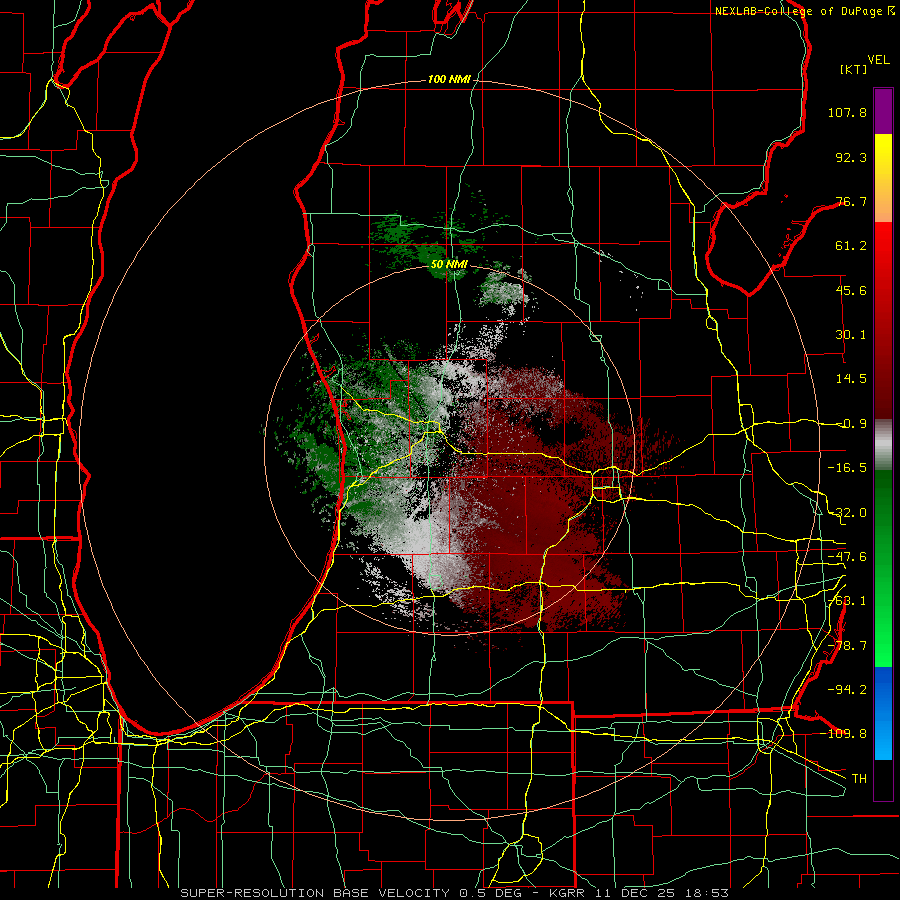Click the bright red segment of the color bar
The height and width of the screenshot is (900, 900).
883,253
